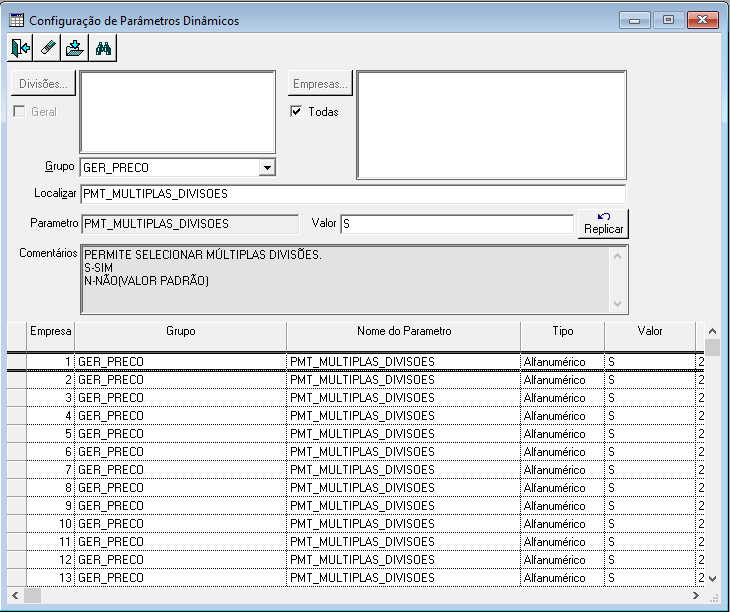
Task: Click comments box scroll down arrow
Action: pos(618,303)
